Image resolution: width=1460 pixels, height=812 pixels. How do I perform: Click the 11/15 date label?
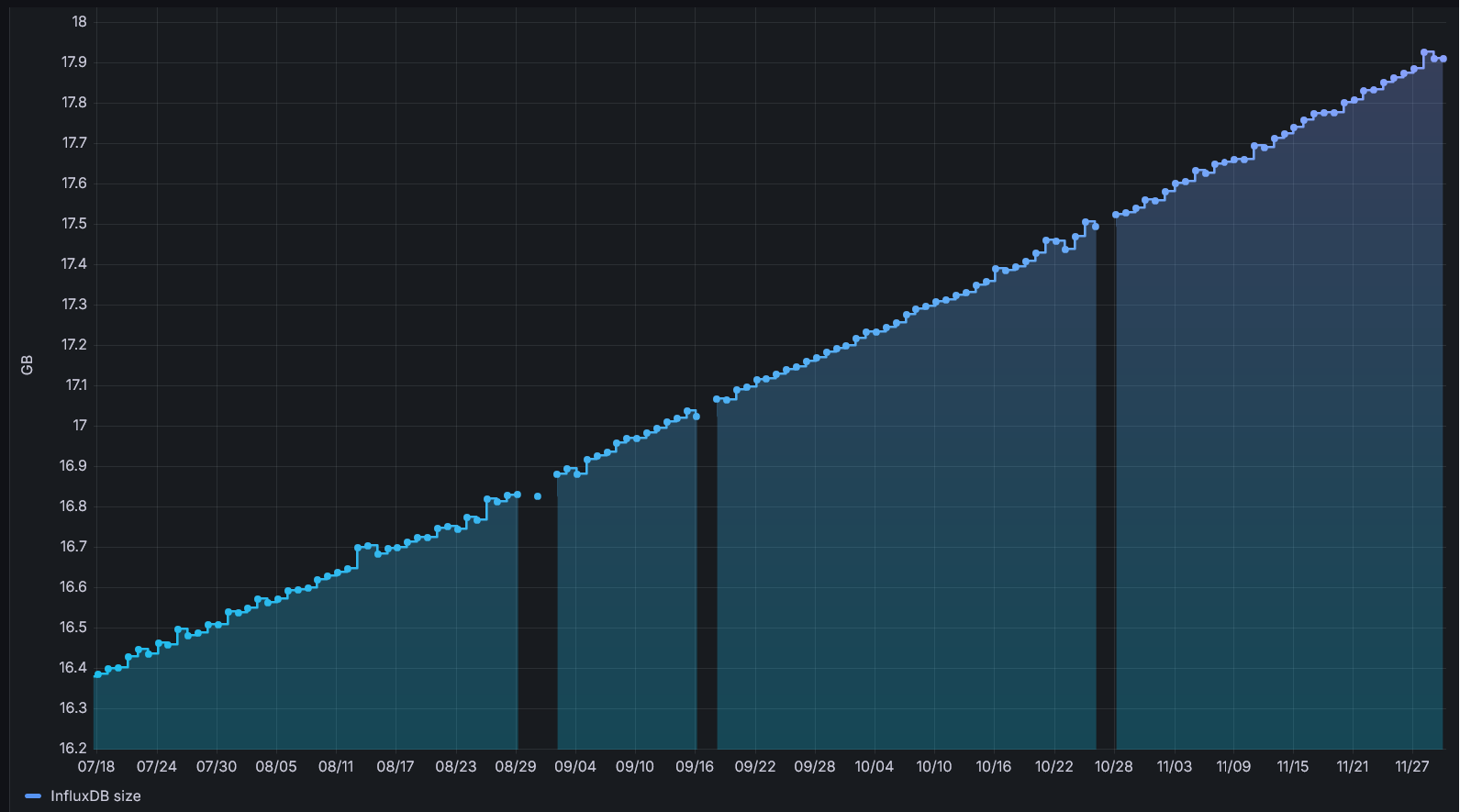coord(1293,767)
